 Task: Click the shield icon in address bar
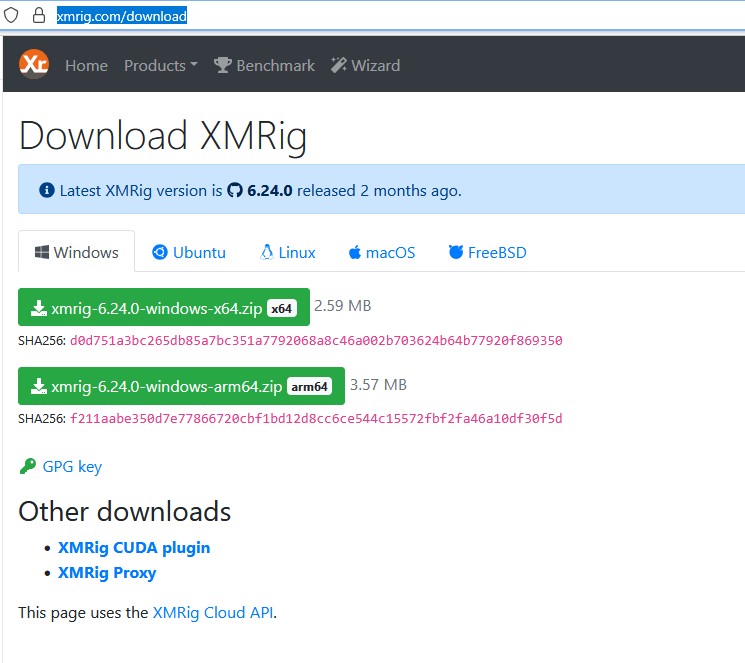pyautogui.click(x=12, y=16)
